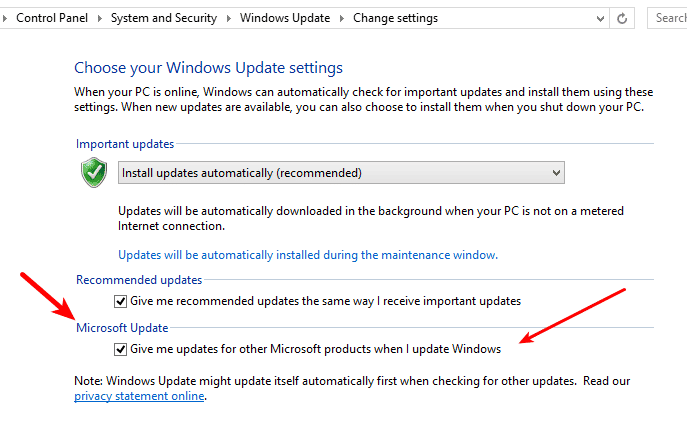Click arrow after Control Panel breadcrumb

pos(99,18)
